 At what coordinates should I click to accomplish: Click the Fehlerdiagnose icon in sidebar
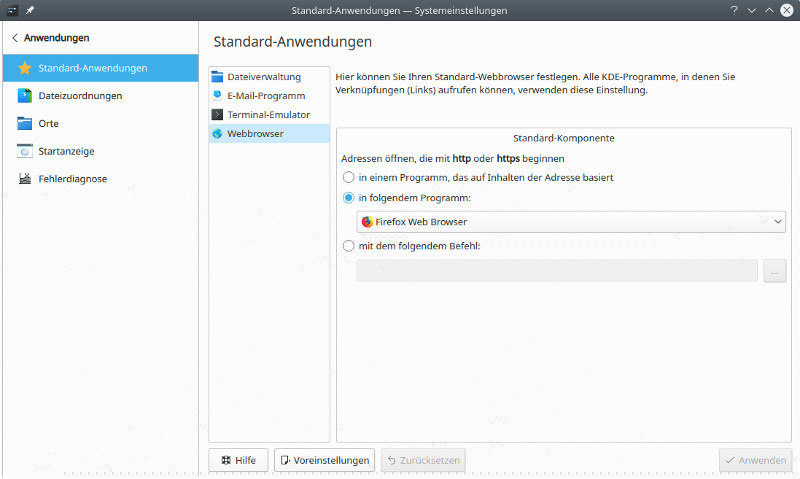(x=25, y=179)
